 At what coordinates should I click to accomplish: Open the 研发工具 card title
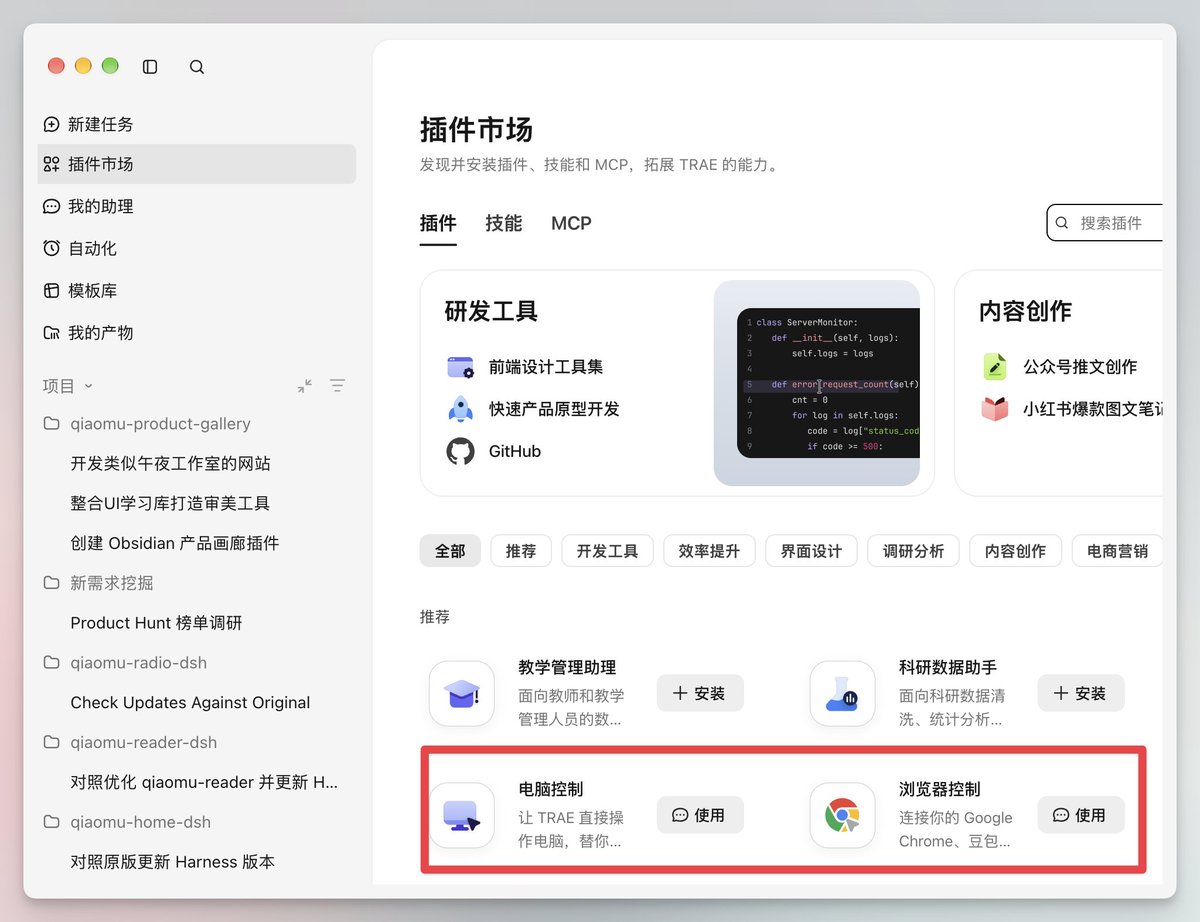pyautogui.click(x=491, y=311)
